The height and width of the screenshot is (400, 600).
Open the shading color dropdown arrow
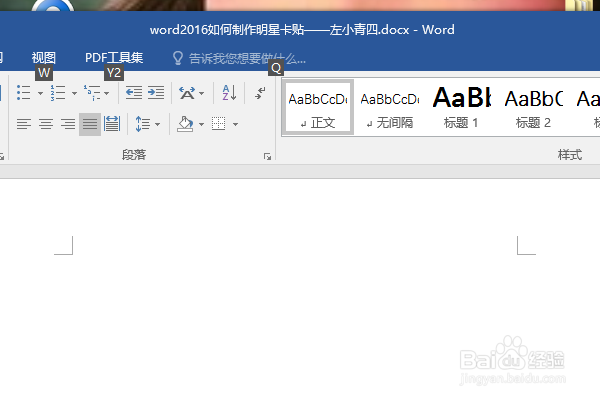[202, 124]
